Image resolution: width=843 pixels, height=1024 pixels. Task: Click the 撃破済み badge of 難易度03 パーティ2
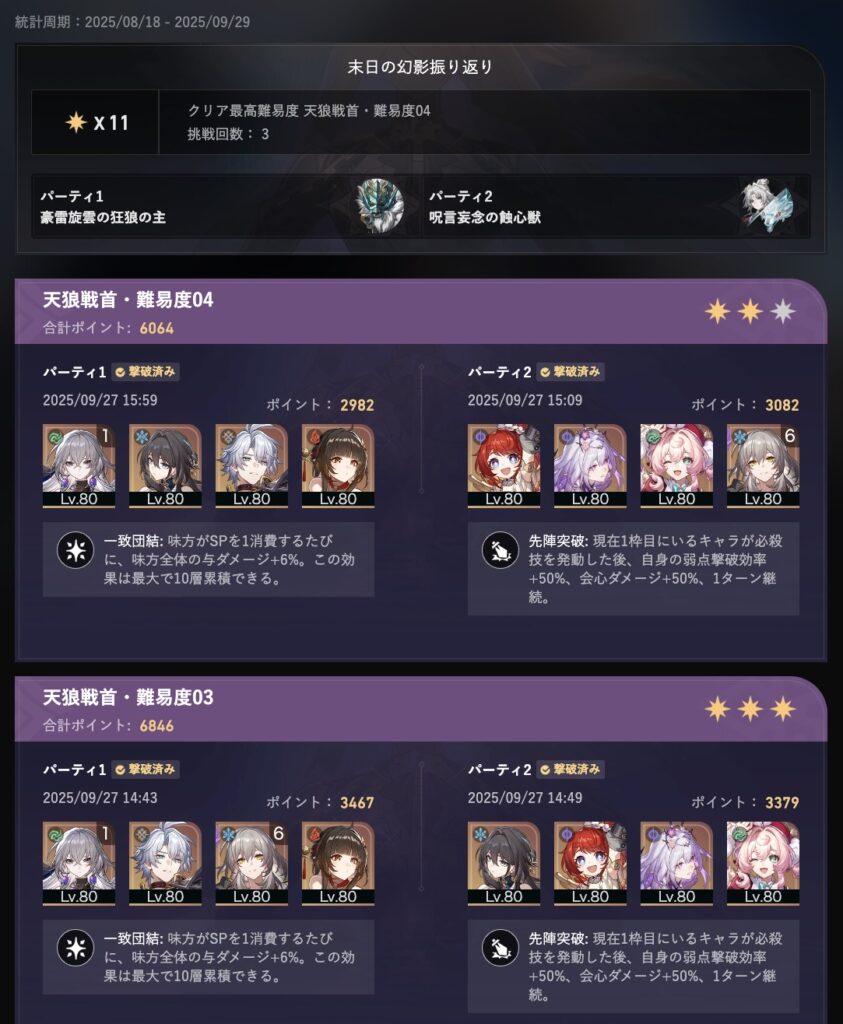(x=571, y=769)
